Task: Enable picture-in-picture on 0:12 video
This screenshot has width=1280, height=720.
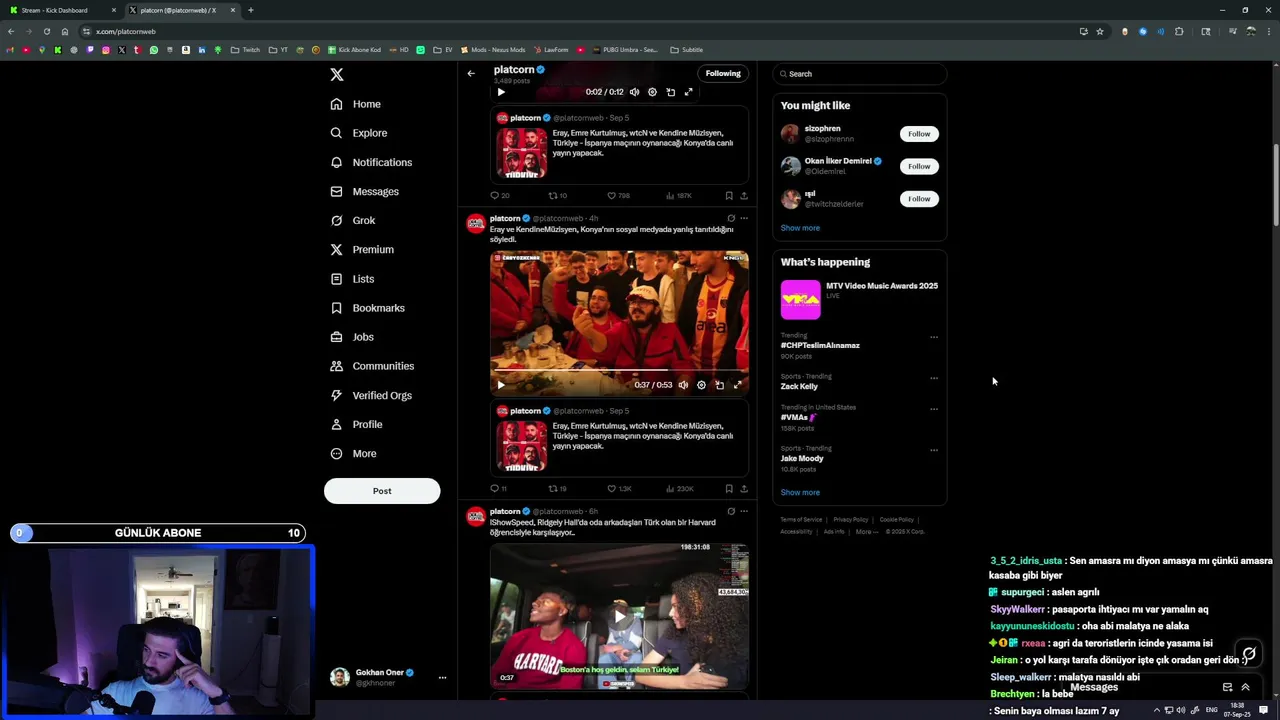Action: pyautogui.click(x=670, y=92)
